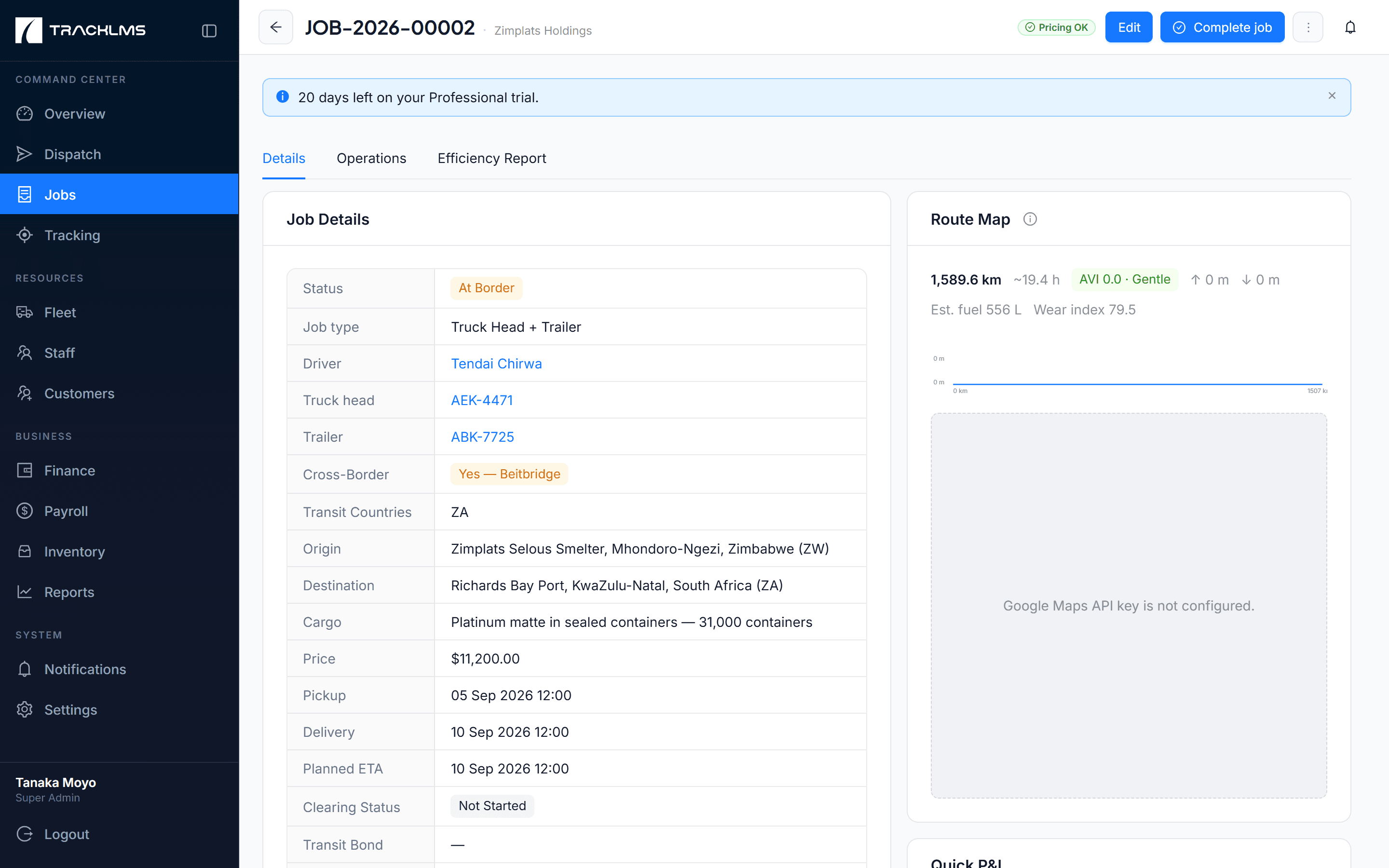Click Zimplats Holdings customer name
The width and height of the screenshot is (1389, 868).
pyautogui.click(x=543, y=30)
